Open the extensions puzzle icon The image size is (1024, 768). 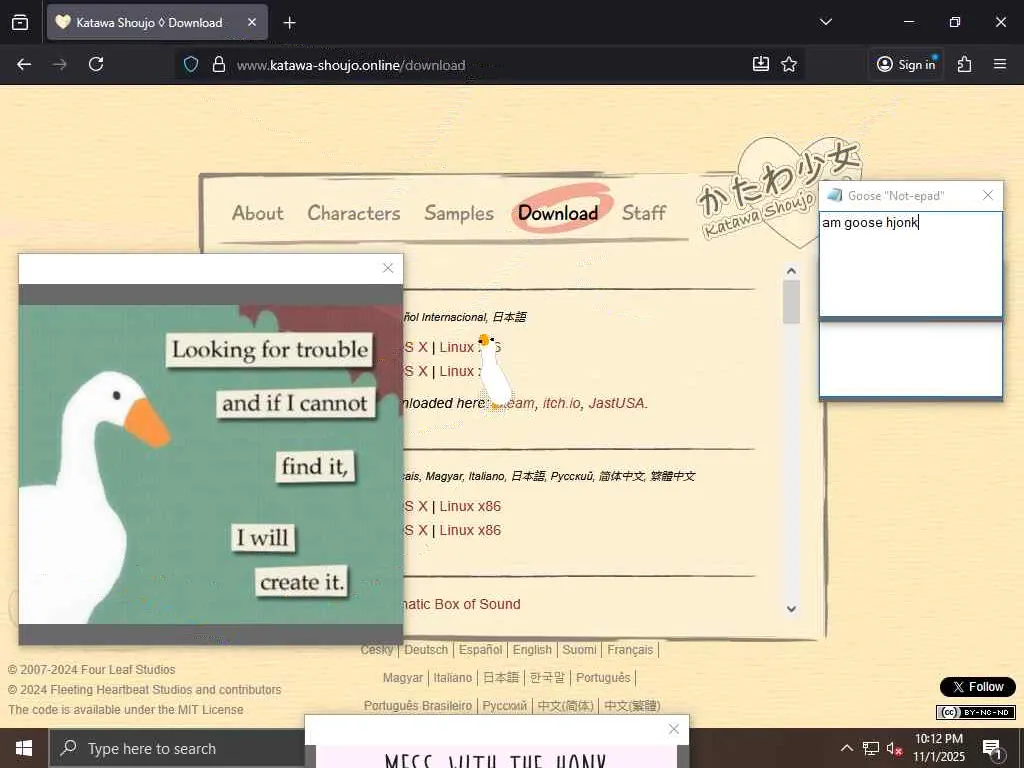[965, 64]
